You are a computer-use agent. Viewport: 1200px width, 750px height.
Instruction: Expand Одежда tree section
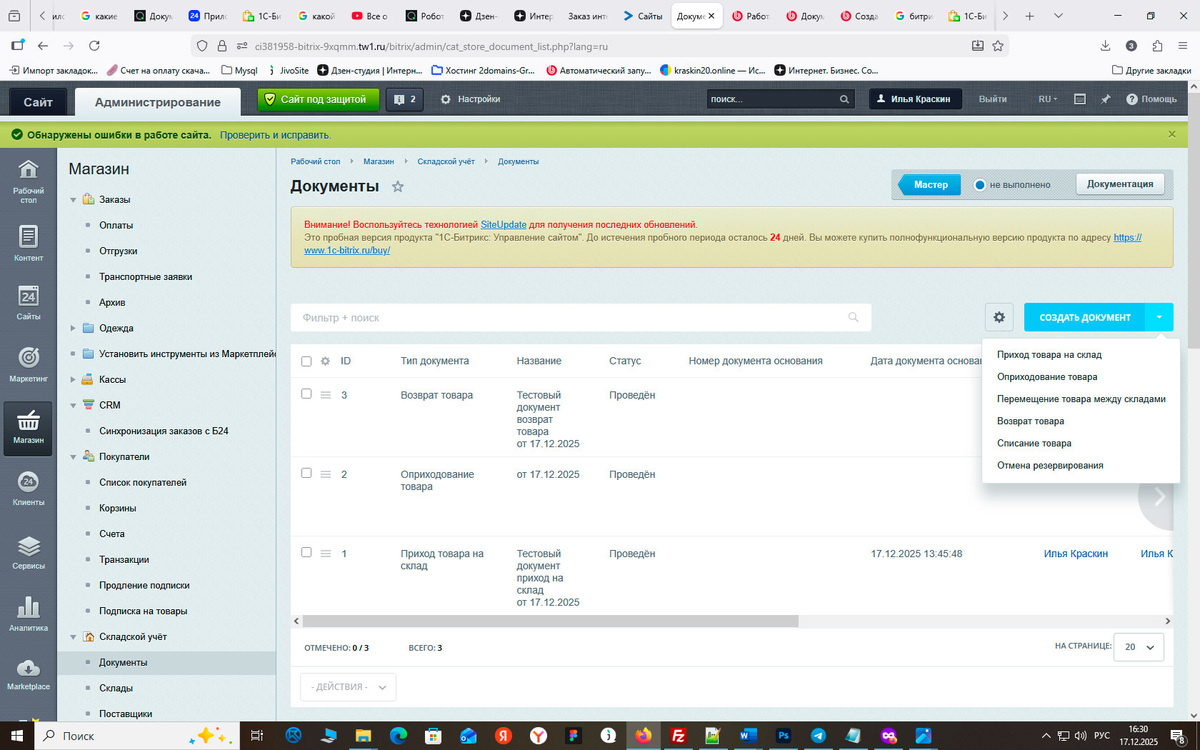73,328
